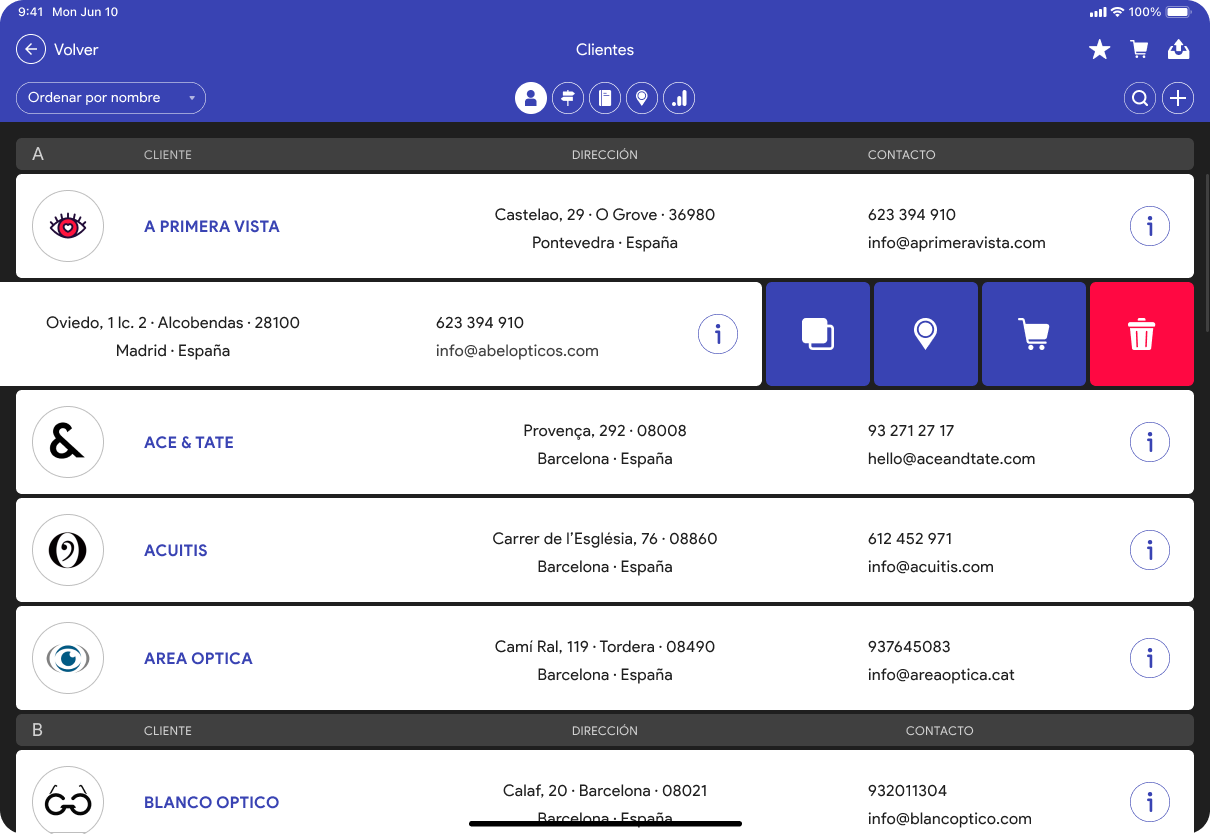Click the Clientes page title
Image resolution: width=1210 pixels, height=834 pixels.
(x=605, y=49)
